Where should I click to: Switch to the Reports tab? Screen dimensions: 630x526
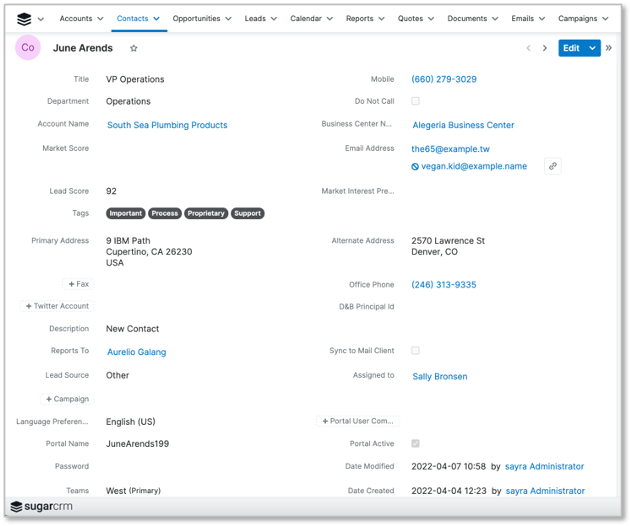(359, 19)
